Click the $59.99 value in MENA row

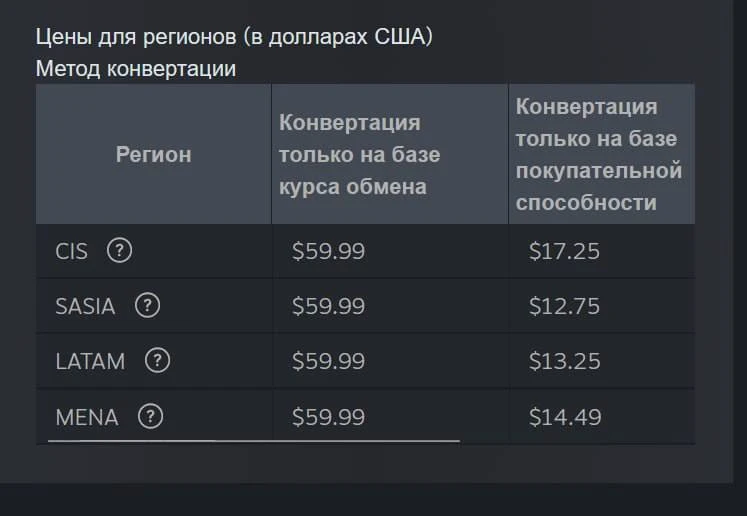[328, 416]
